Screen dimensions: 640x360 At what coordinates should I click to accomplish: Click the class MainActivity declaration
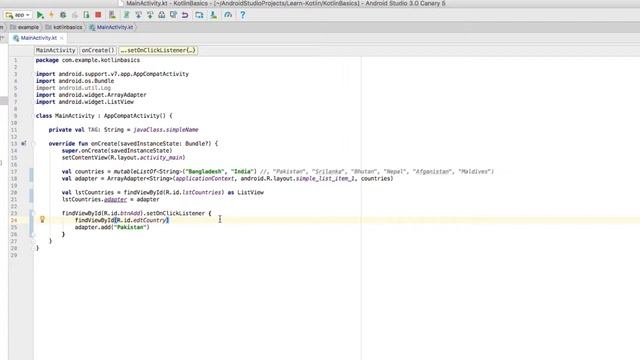104,116
